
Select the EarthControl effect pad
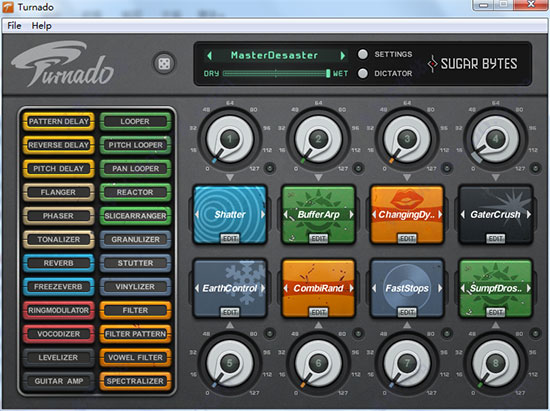230,288
